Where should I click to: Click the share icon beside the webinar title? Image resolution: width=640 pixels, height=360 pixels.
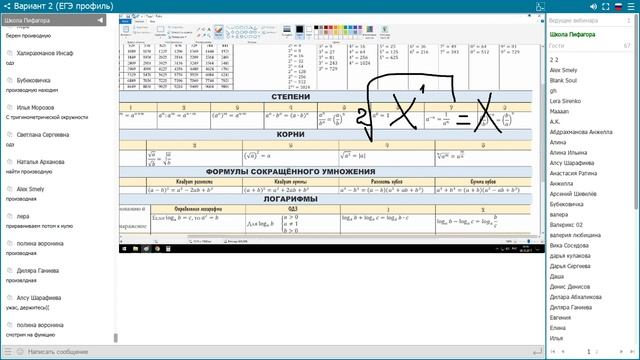tap(7, 6)
